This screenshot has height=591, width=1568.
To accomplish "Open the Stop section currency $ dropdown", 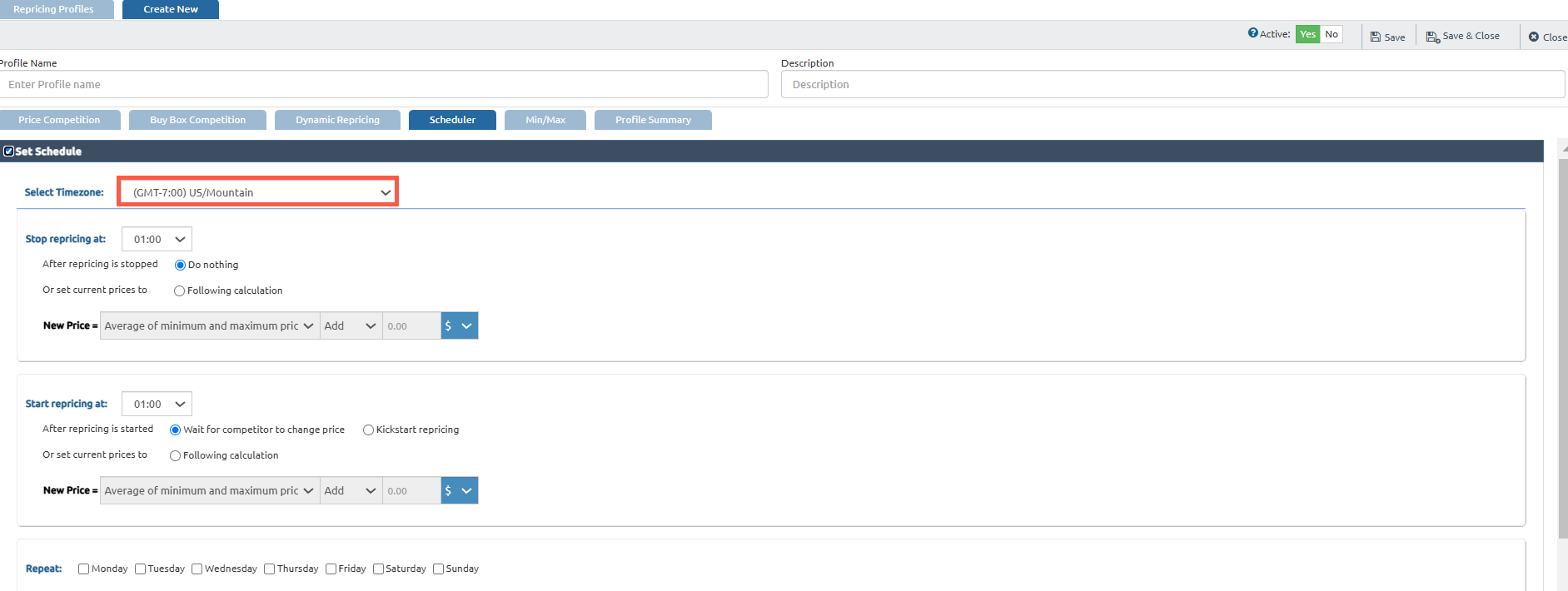I will (459, 326).
